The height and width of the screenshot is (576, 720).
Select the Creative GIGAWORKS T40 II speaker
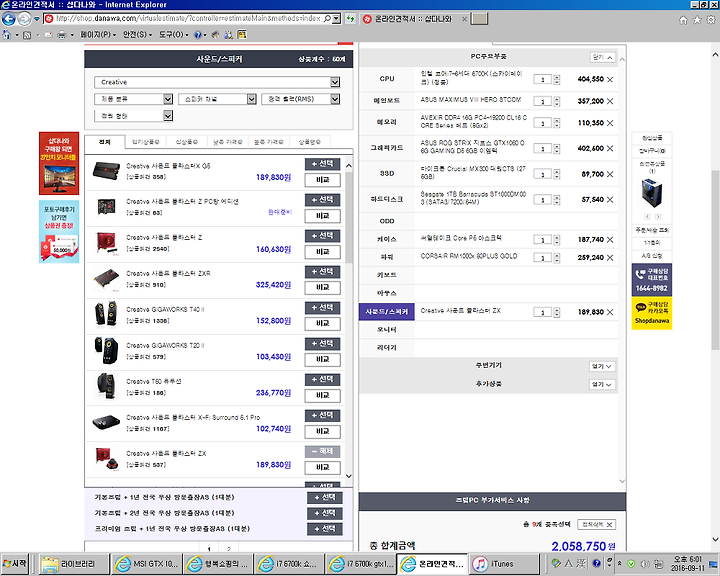(322, 308)
